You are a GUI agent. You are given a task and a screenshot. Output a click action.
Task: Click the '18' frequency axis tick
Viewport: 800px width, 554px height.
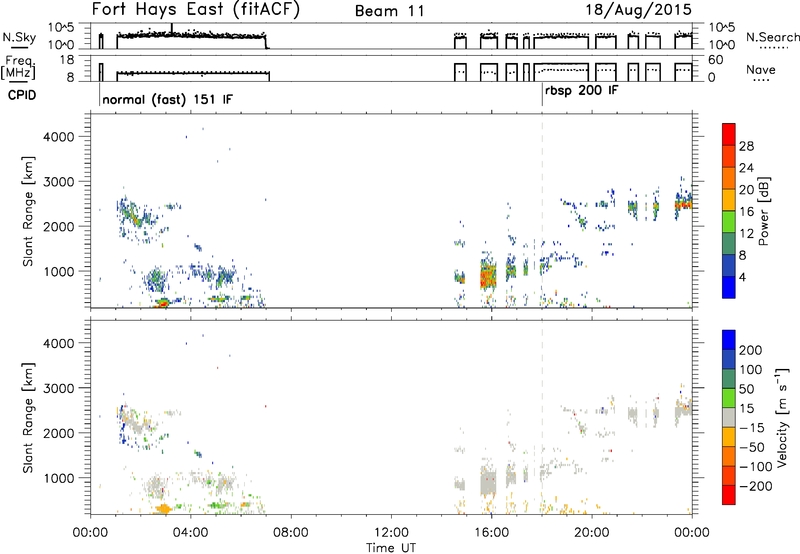pos(67,60)
